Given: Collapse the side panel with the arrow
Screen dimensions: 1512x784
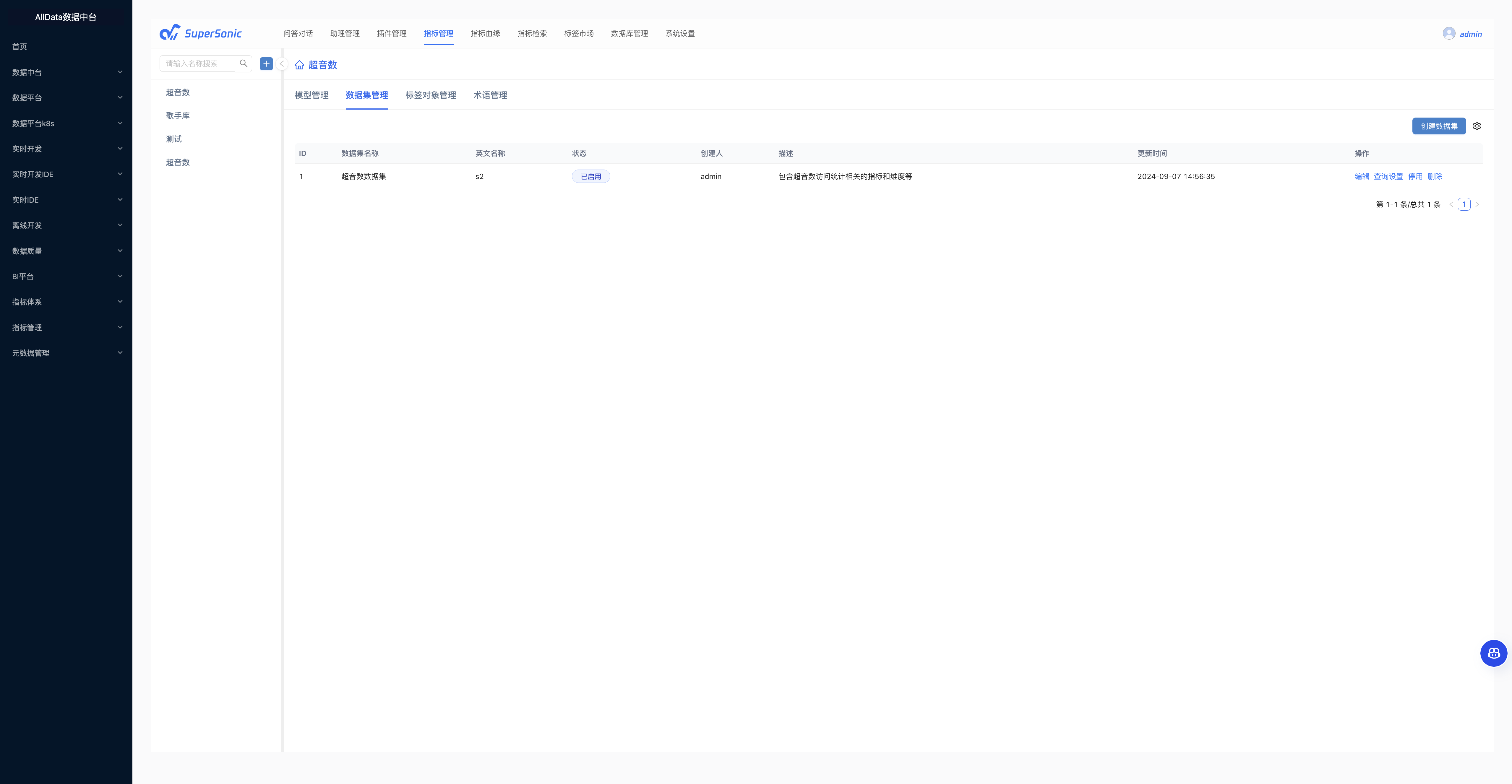Looking at the screenshot, I should 282,64.
